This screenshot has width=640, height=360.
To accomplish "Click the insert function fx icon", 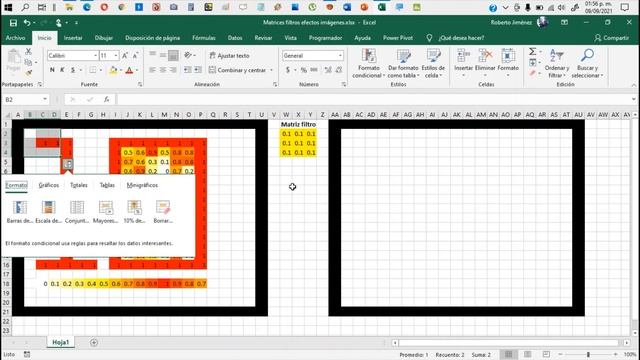I will coord(107,100).
